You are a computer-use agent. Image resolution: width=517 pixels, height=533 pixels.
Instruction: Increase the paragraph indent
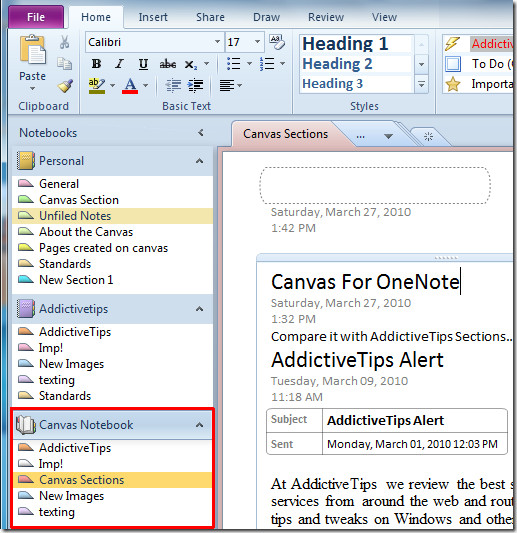(195, 85)
